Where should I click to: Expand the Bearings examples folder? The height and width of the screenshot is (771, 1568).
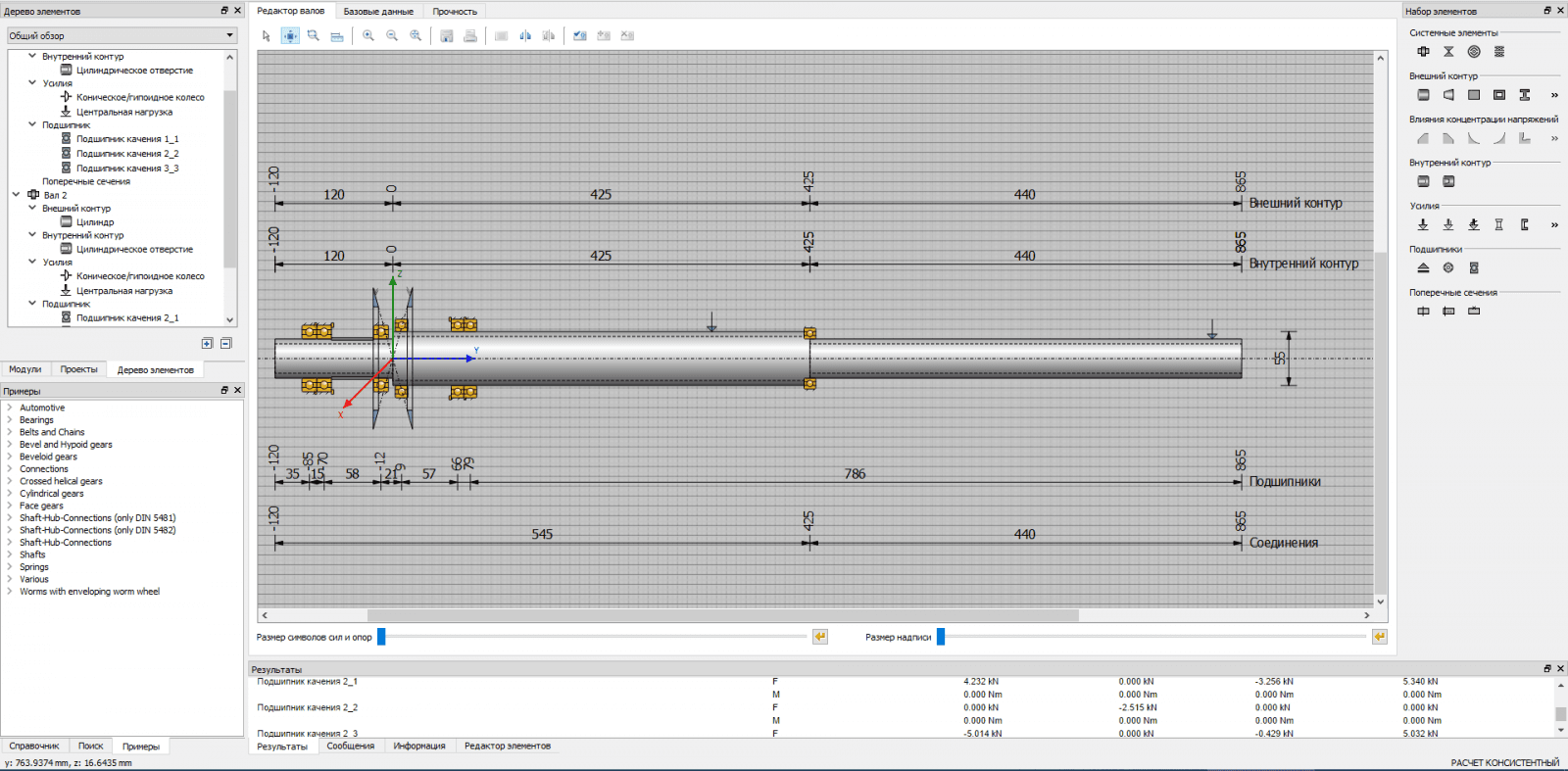click(x=10, y=419)
